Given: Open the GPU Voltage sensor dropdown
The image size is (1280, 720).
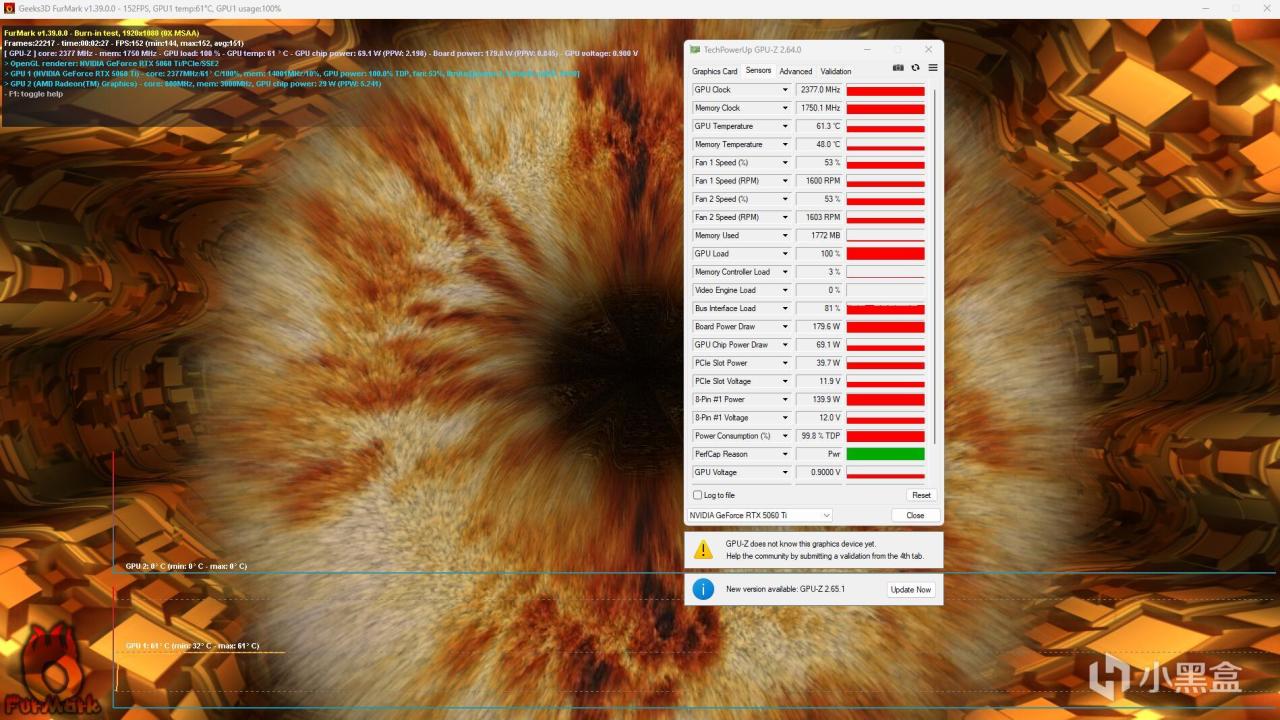Looking at the screenshot, I should point(785,472).
